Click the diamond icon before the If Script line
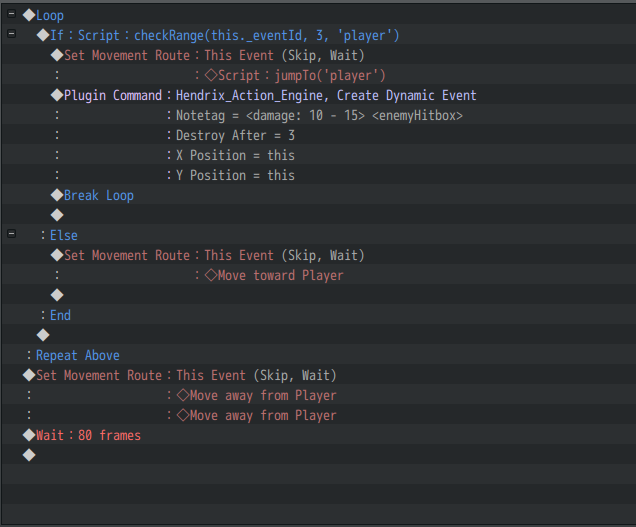This screenshot has height=527, width=636. click(43, 35)
